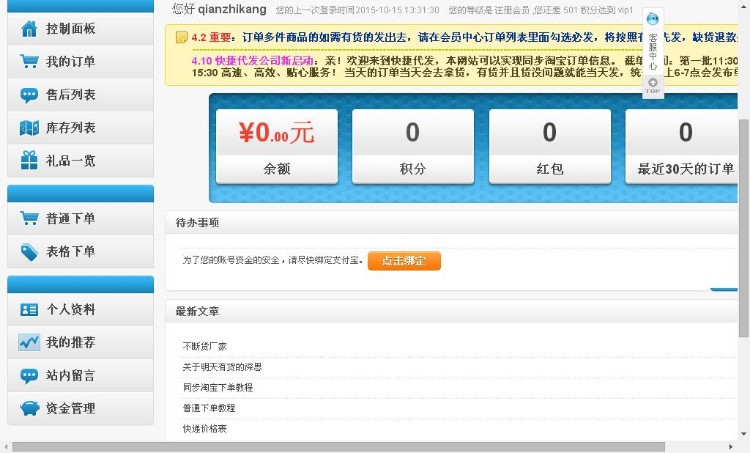Click the 4.10 快捷代发公司新启动 notice
This screenshot has width=750, height=453.
[252, 61]
